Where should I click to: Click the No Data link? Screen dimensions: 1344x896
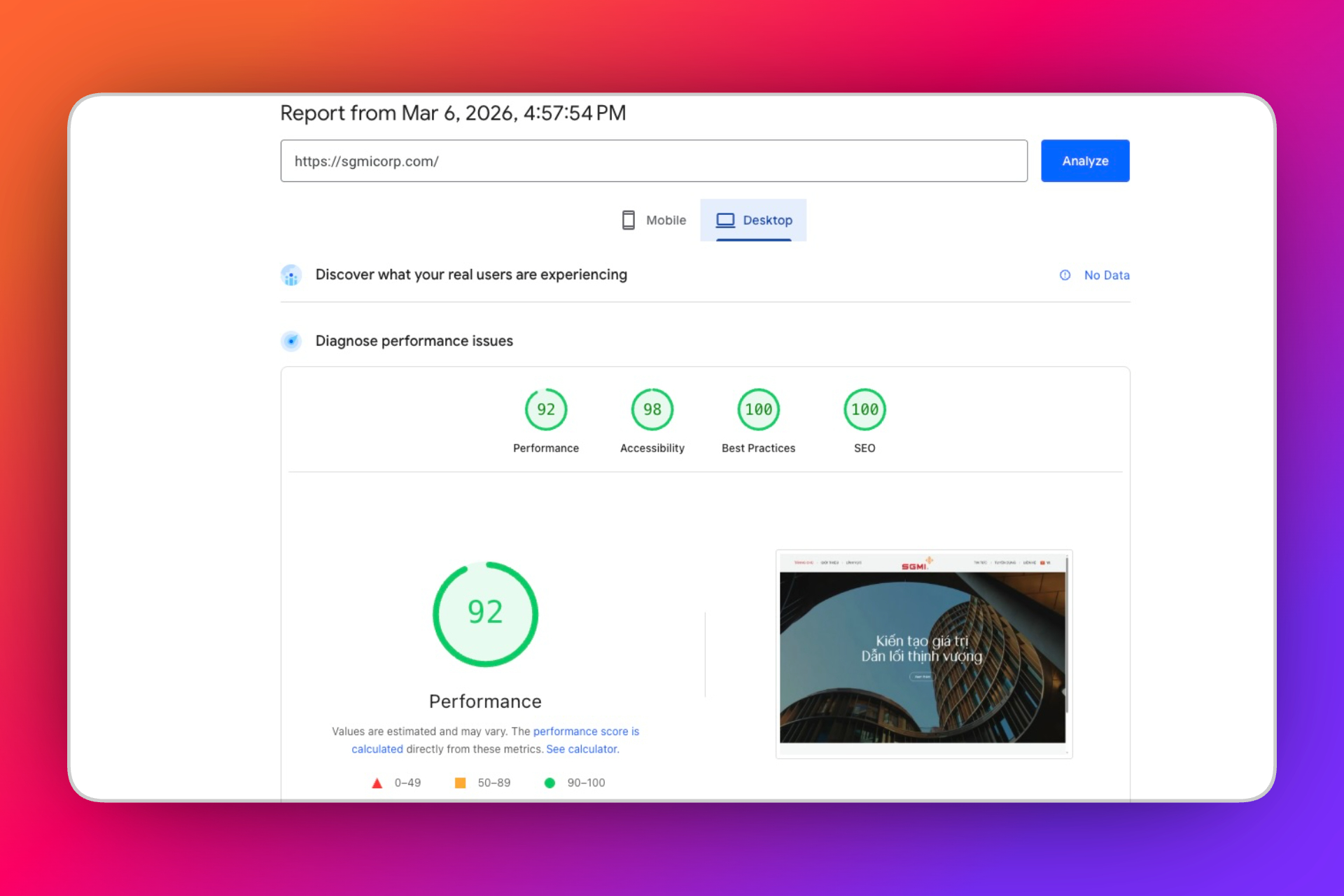tap(1106, 275)
